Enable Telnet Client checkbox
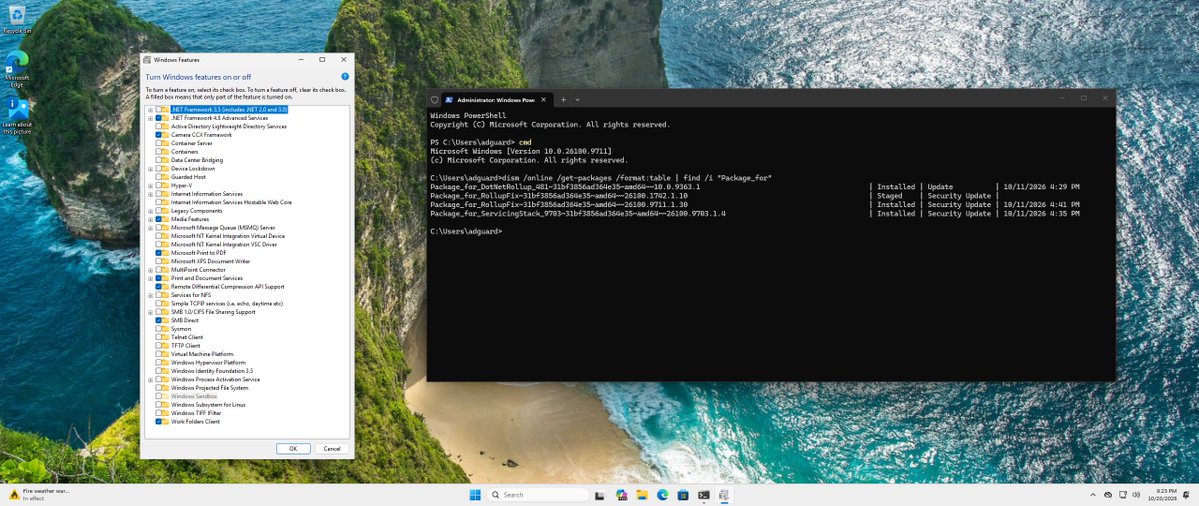 click(158, 337)
